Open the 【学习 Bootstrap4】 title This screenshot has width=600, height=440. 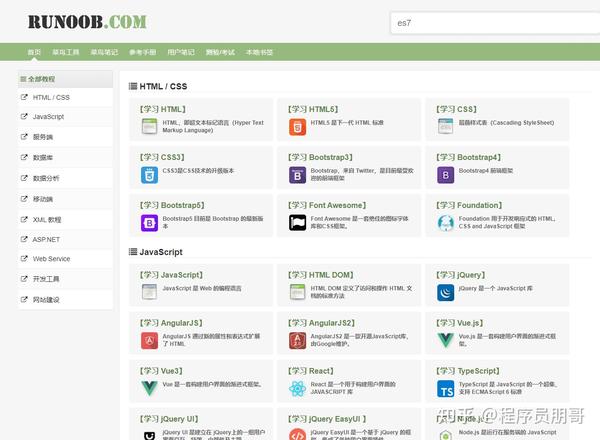tap(468, 157)
